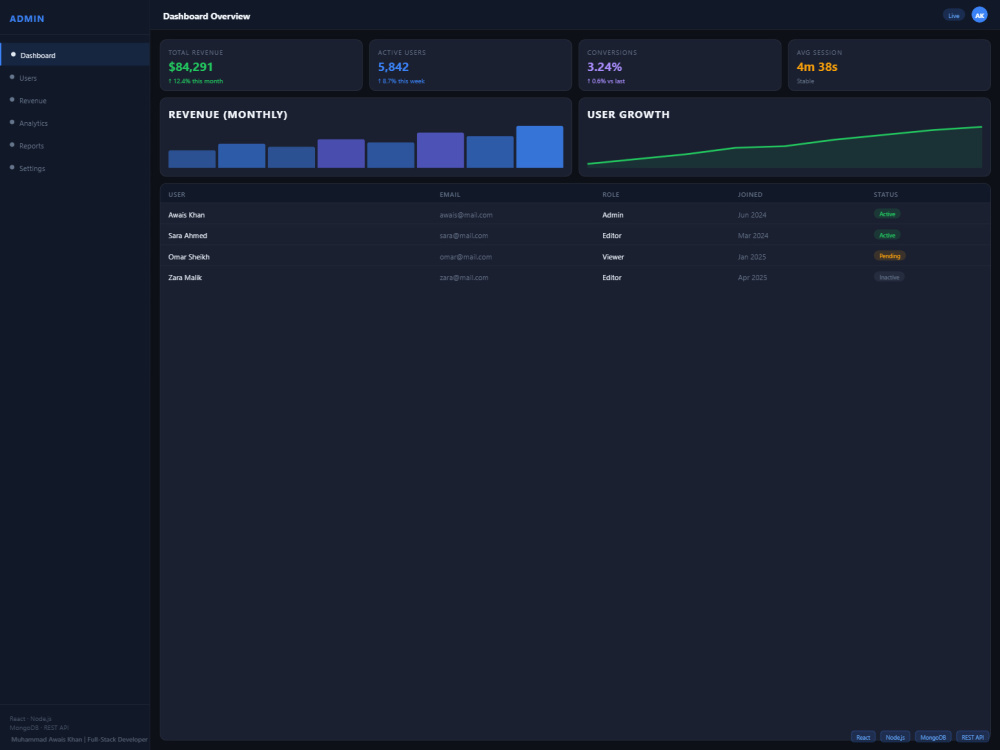Viewport: 1000px width, 750px height.
Task: Click the Total Revenue $84,291 card
Action: 261,65
